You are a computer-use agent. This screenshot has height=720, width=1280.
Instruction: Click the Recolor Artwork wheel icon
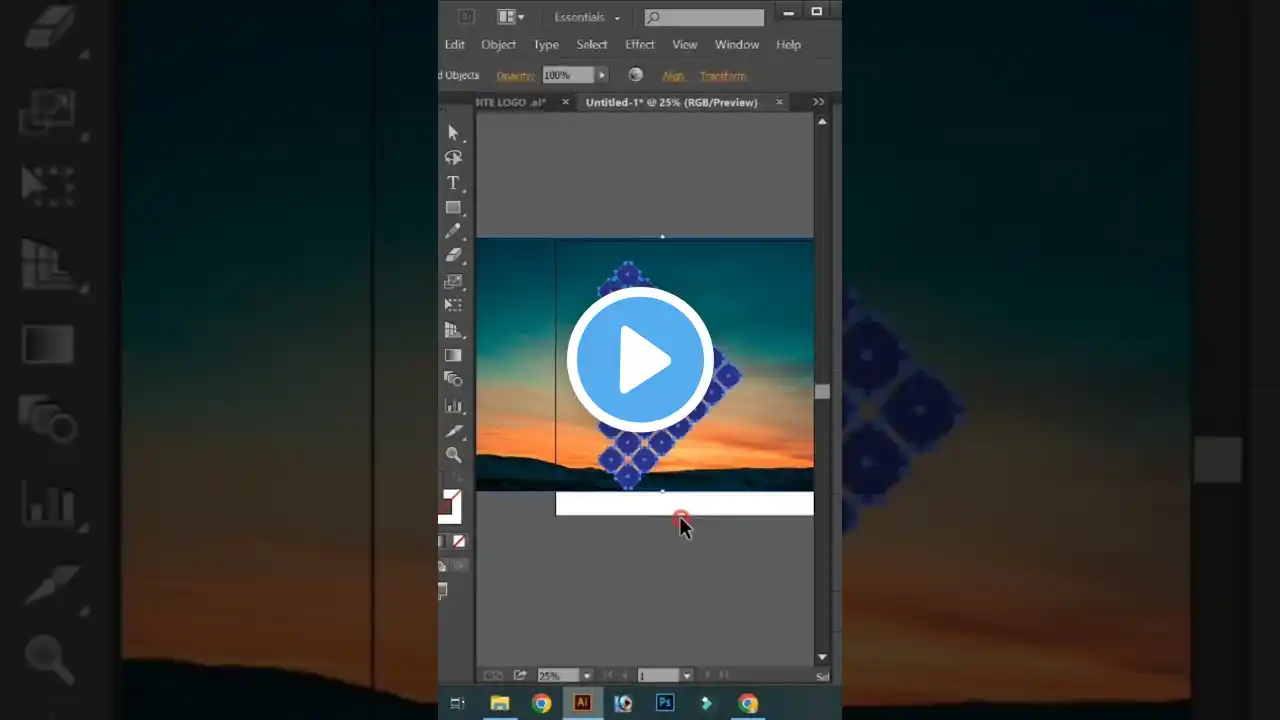(x=635, y=75)
